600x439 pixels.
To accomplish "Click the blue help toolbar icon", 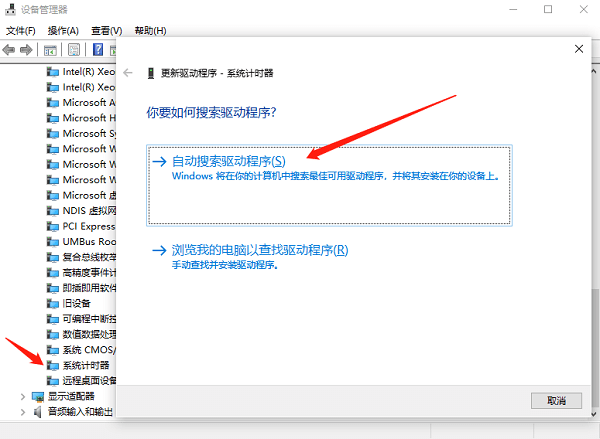I will tap(98, 49).
